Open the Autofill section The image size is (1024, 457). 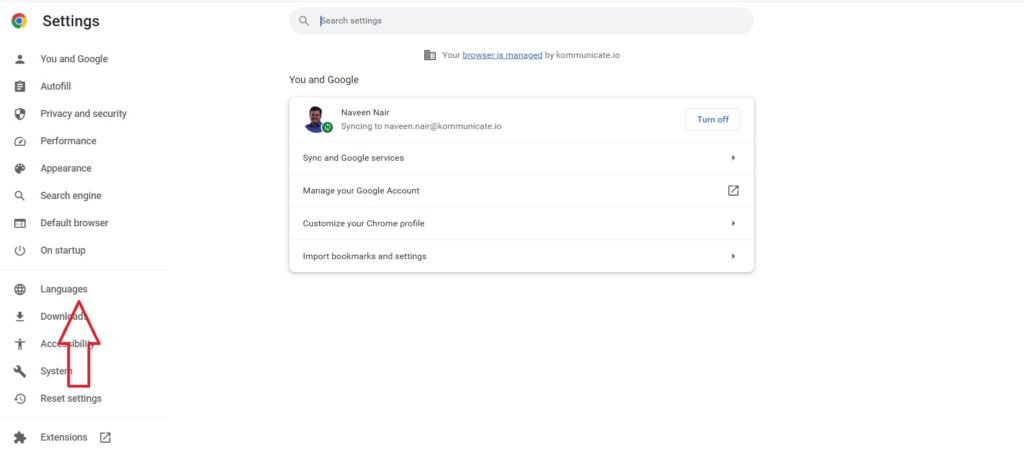coord(56,86)
